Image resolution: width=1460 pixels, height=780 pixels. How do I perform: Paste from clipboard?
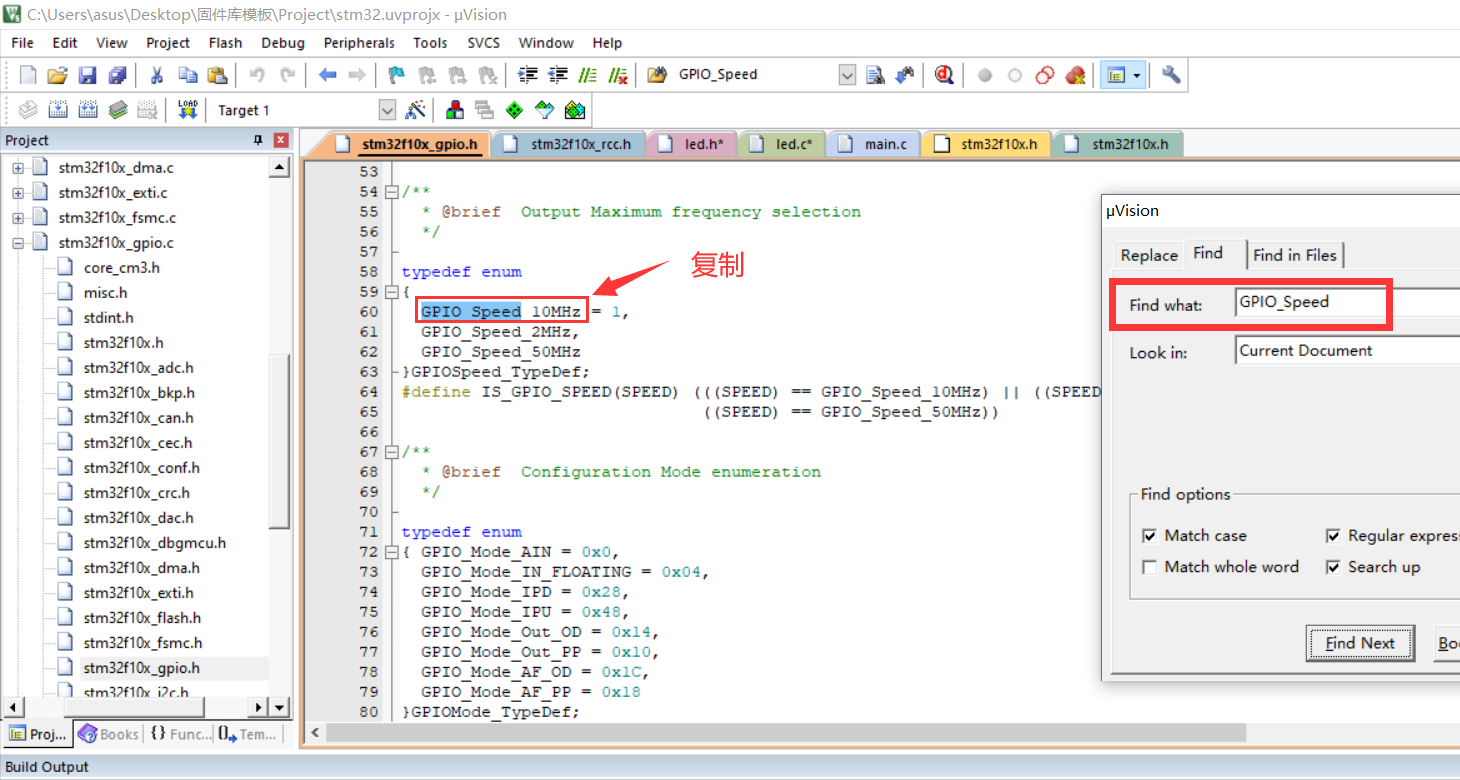click(217, 75)
